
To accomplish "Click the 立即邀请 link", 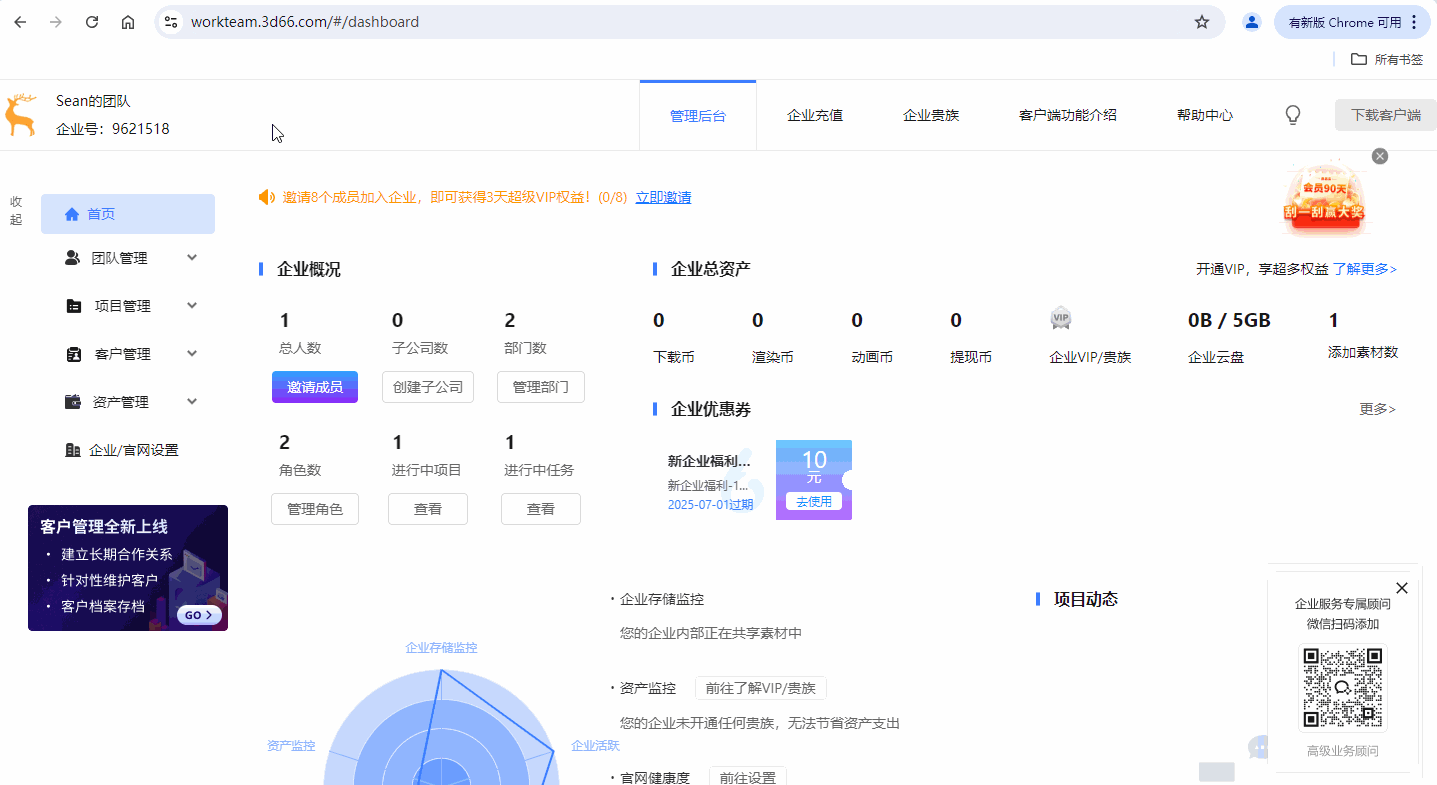I will pyautogui.click(x=663, y=197).
